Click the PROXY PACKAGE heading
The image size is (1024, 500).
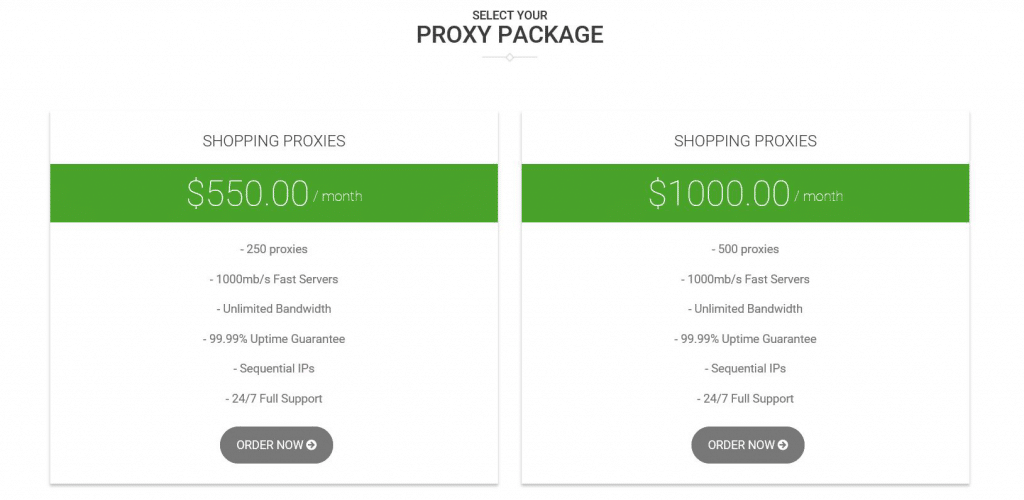pyautogui.click(x=510, y=35)
